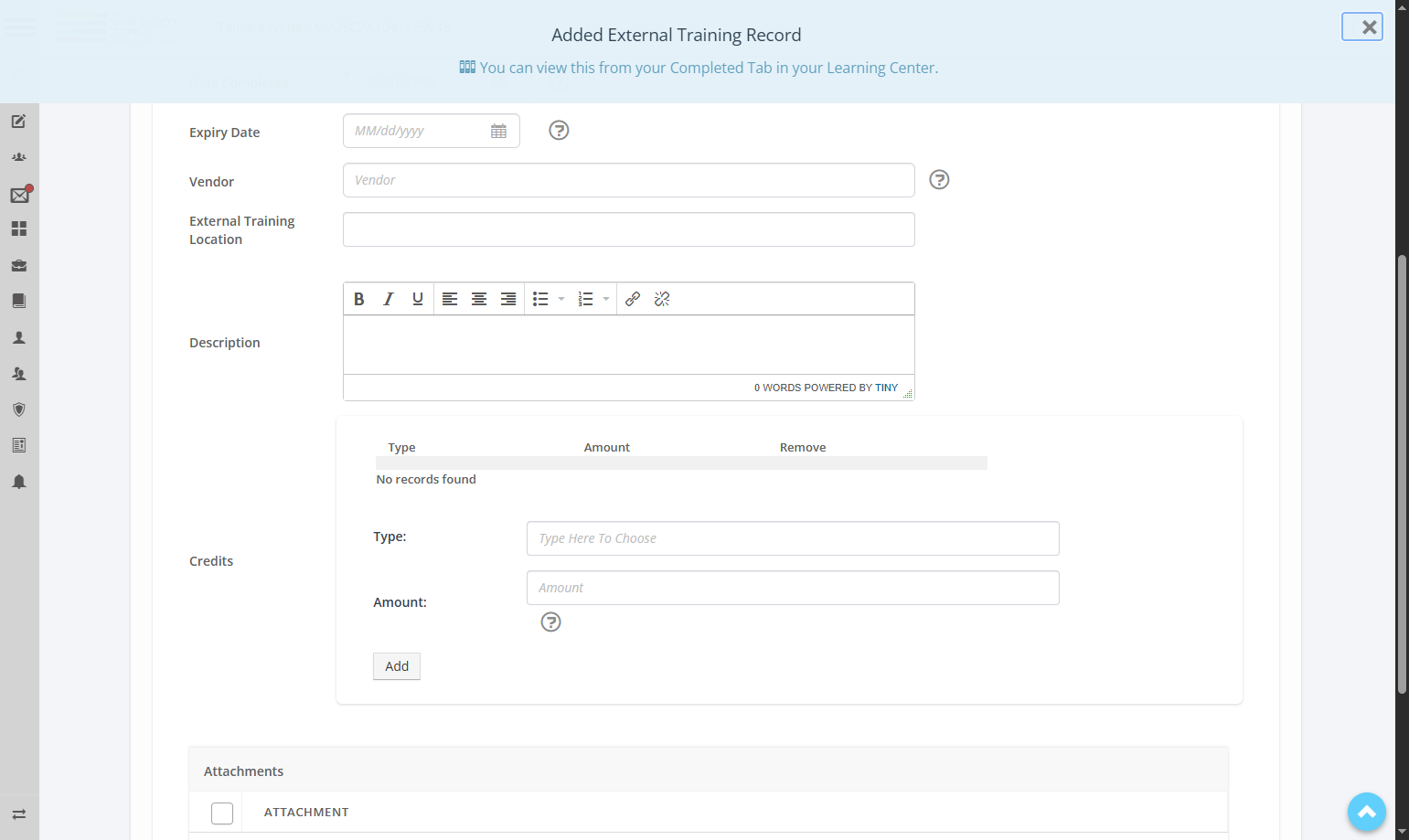
Task: Insert bullet list in description
Action: (x=540, y=299)
